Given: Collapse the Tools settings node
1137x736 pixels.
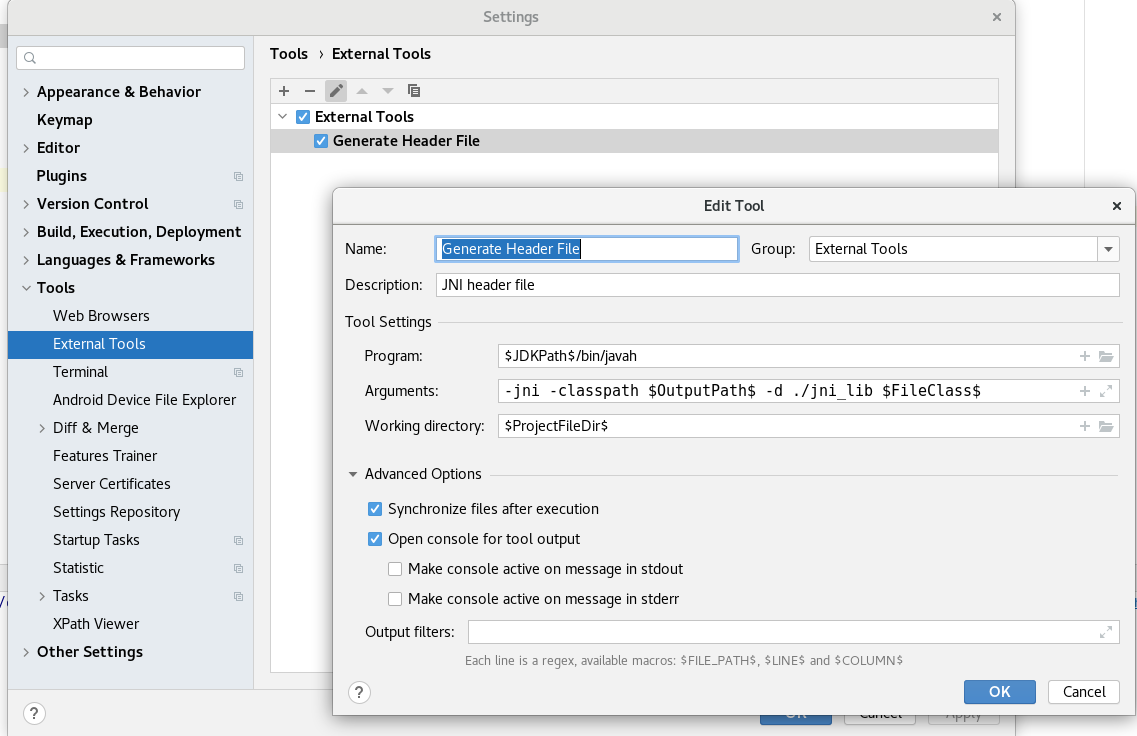Looking at the screenshot, I should (x=26, y=288).
